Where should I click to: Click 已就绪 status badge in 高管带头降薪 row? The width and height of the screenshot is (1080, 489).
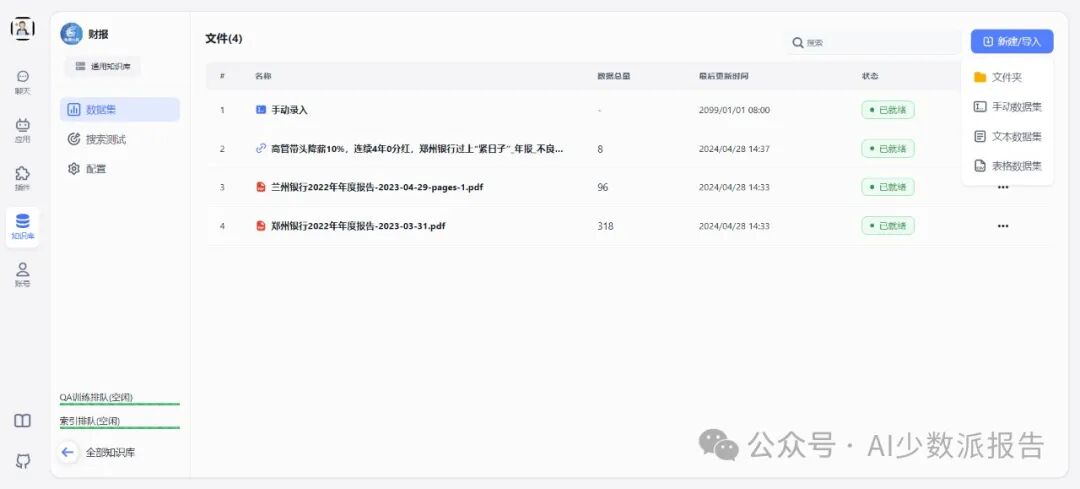pos(888,148)
